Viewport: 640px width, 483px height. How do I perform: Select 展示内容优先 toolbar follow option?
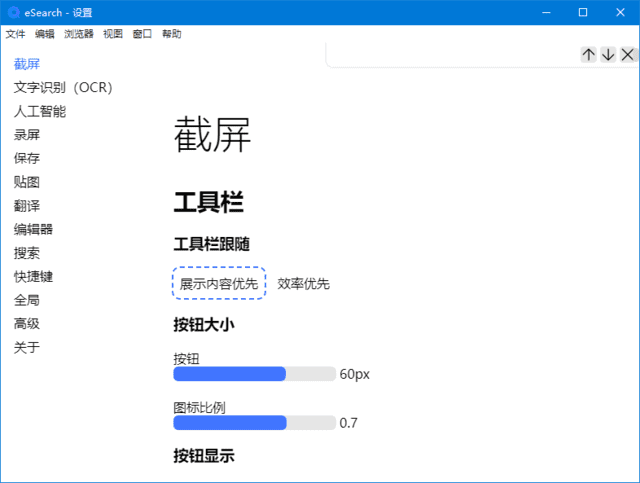[x=218, y=284]
